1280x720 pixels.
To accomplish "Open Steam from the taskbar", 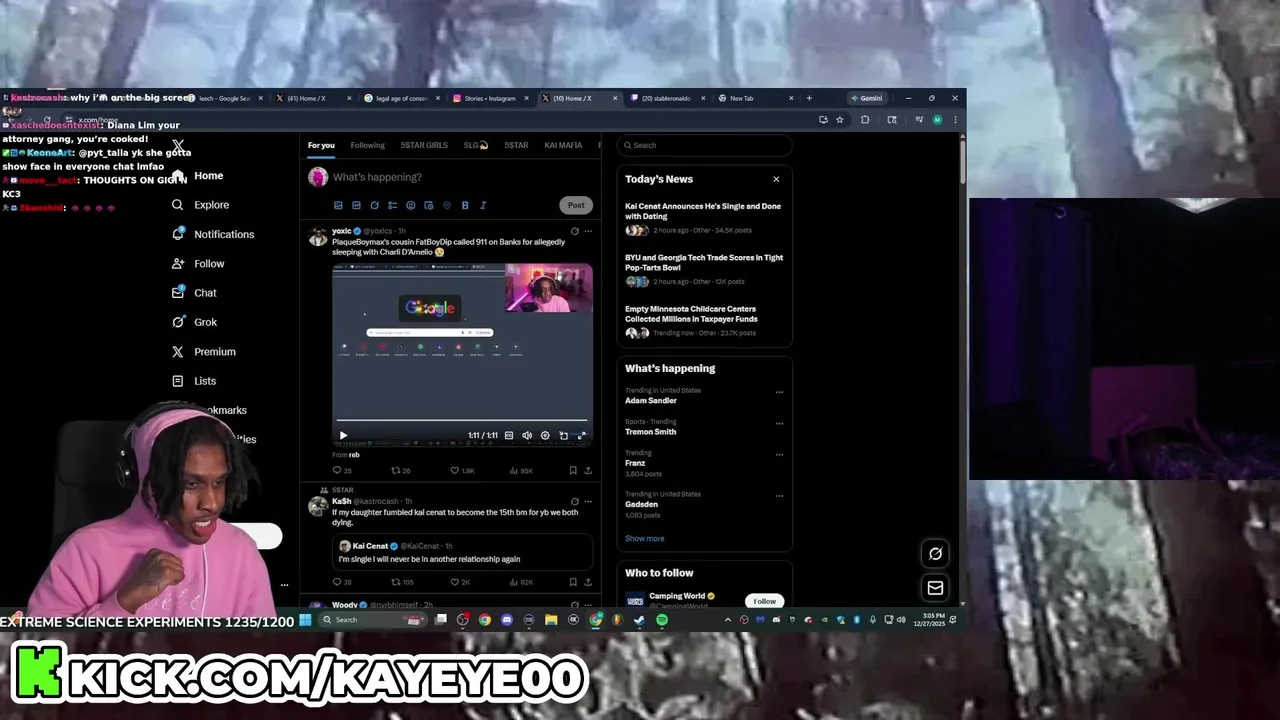I will (x=640, y=620).
